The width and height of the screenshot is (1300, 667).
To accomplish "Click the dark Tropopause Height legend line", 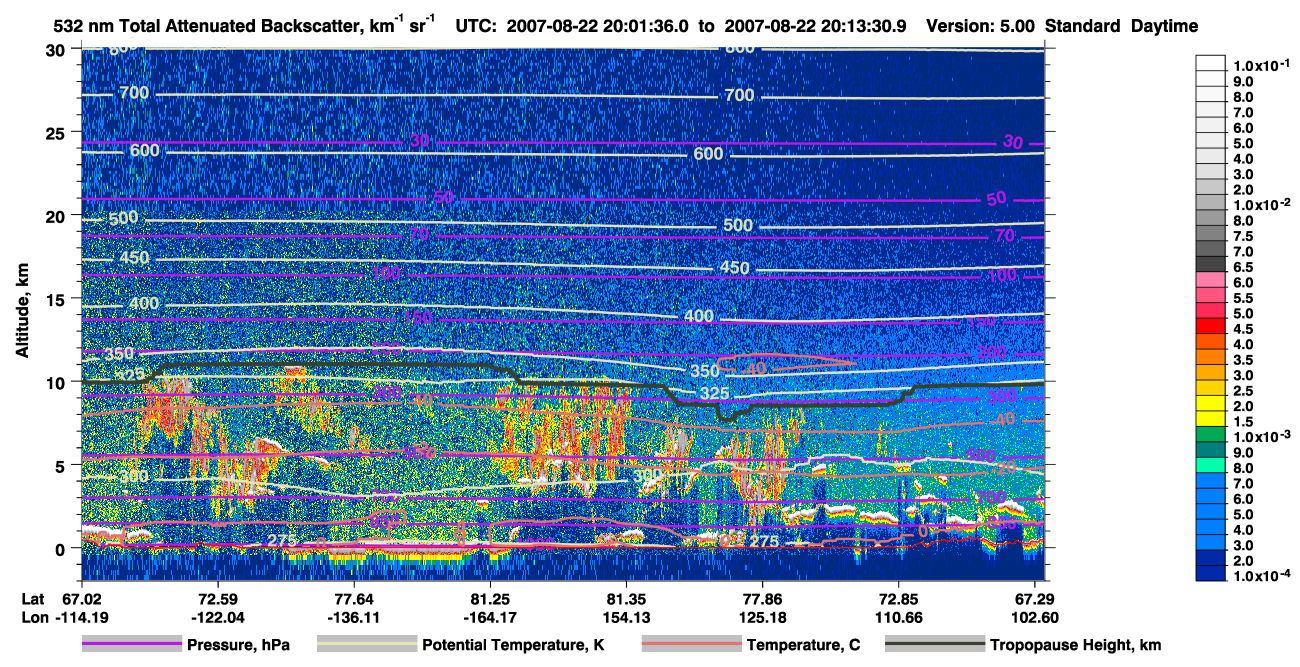I will (x=935, y=645).
